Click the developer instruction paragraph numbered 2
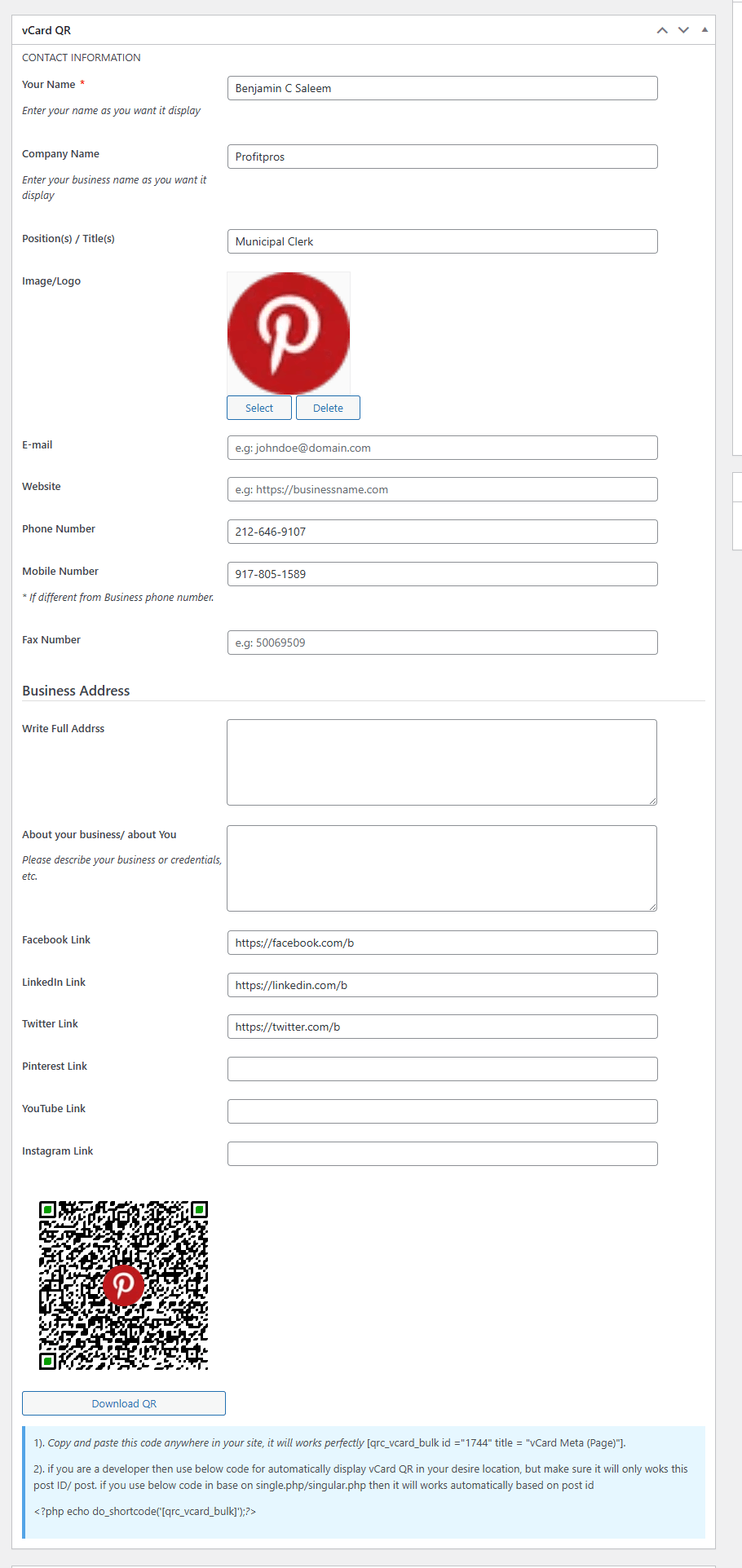 pyautogui.click(x=360, y=1477)
